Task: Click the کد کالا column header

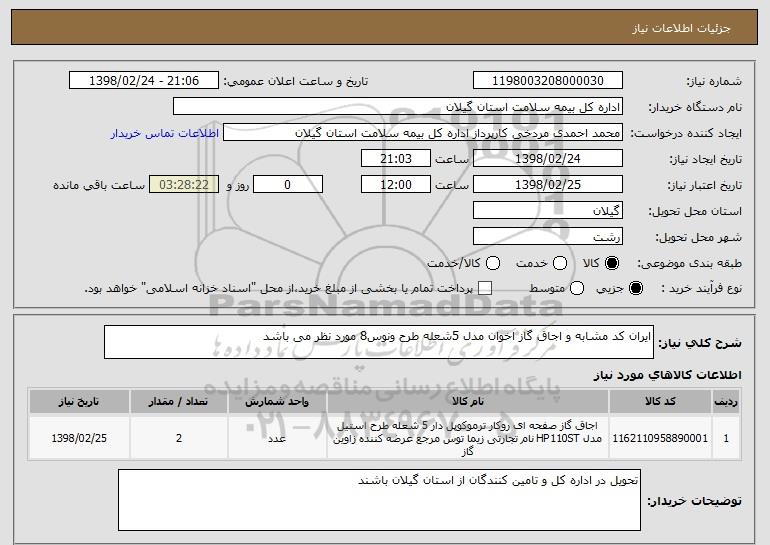Action: point(660,402)
